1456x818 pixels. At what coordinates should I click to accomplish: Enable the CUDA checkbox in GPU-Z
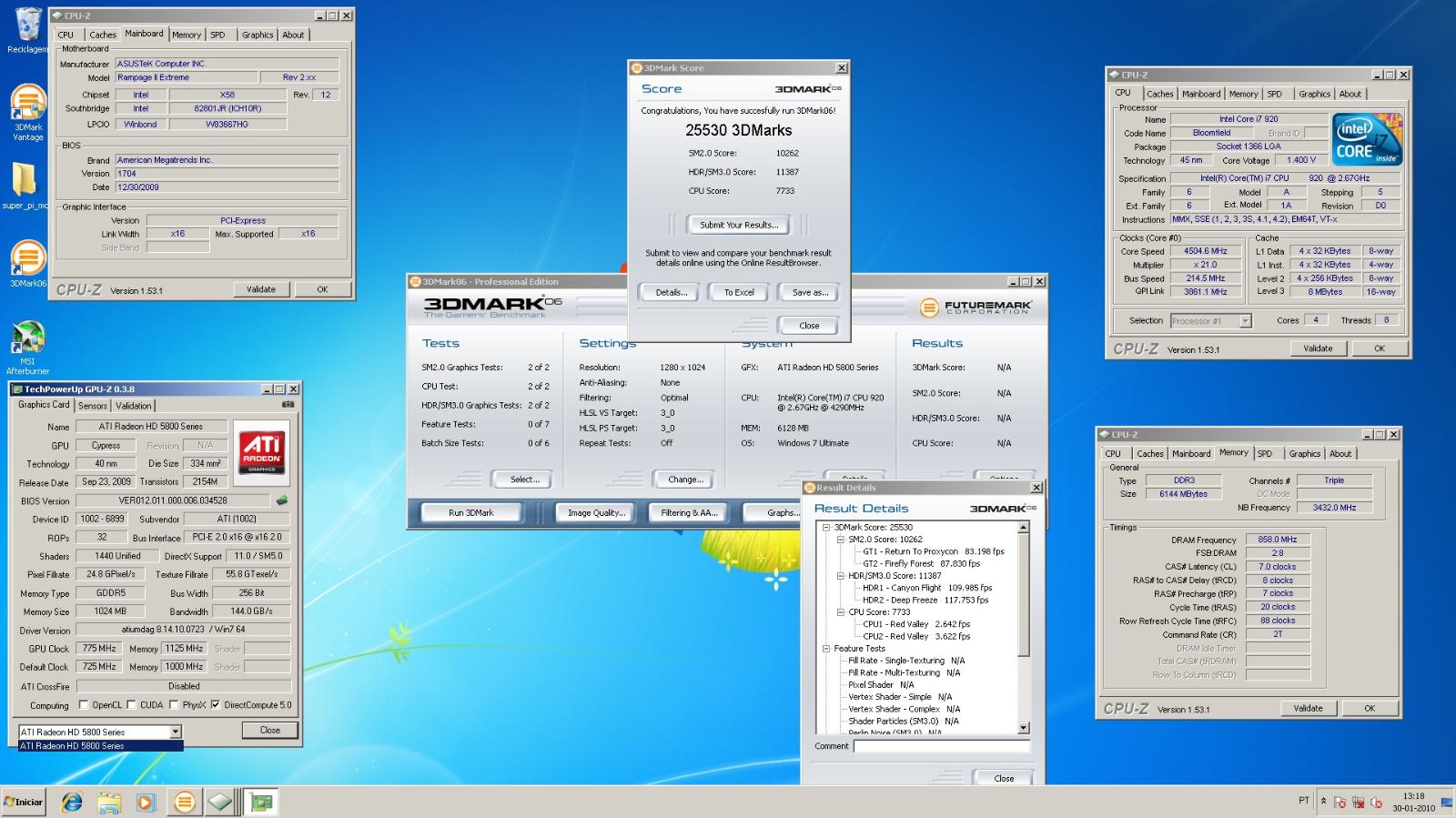(x=131, y=704)
